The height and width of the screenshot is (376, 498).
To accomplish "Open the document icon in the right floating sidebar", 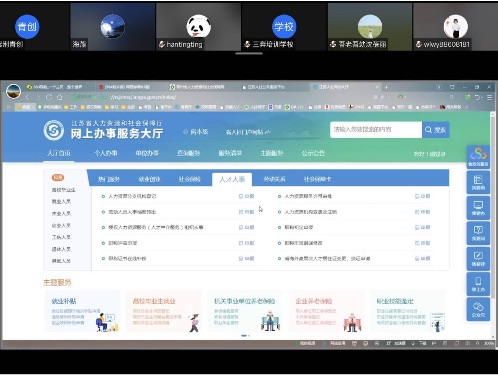I will [x=478, y=182].
